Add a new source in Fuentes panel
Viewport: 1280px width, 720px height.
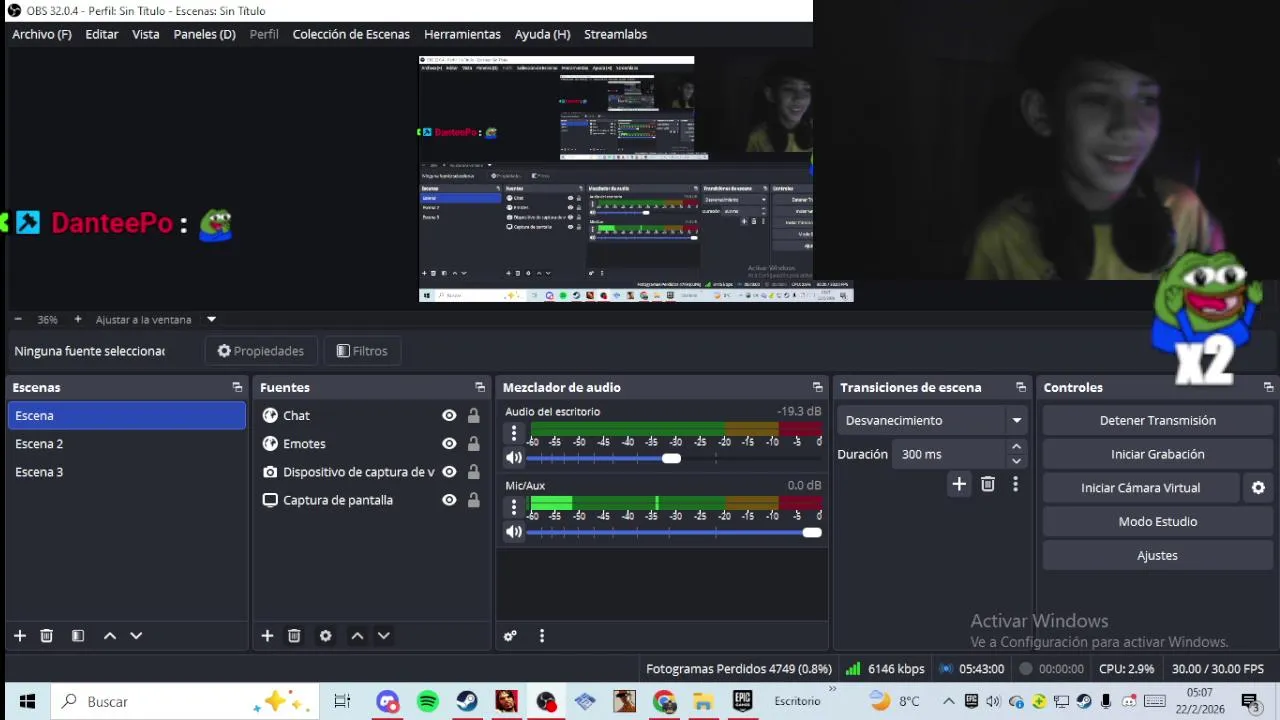[267, 636]
